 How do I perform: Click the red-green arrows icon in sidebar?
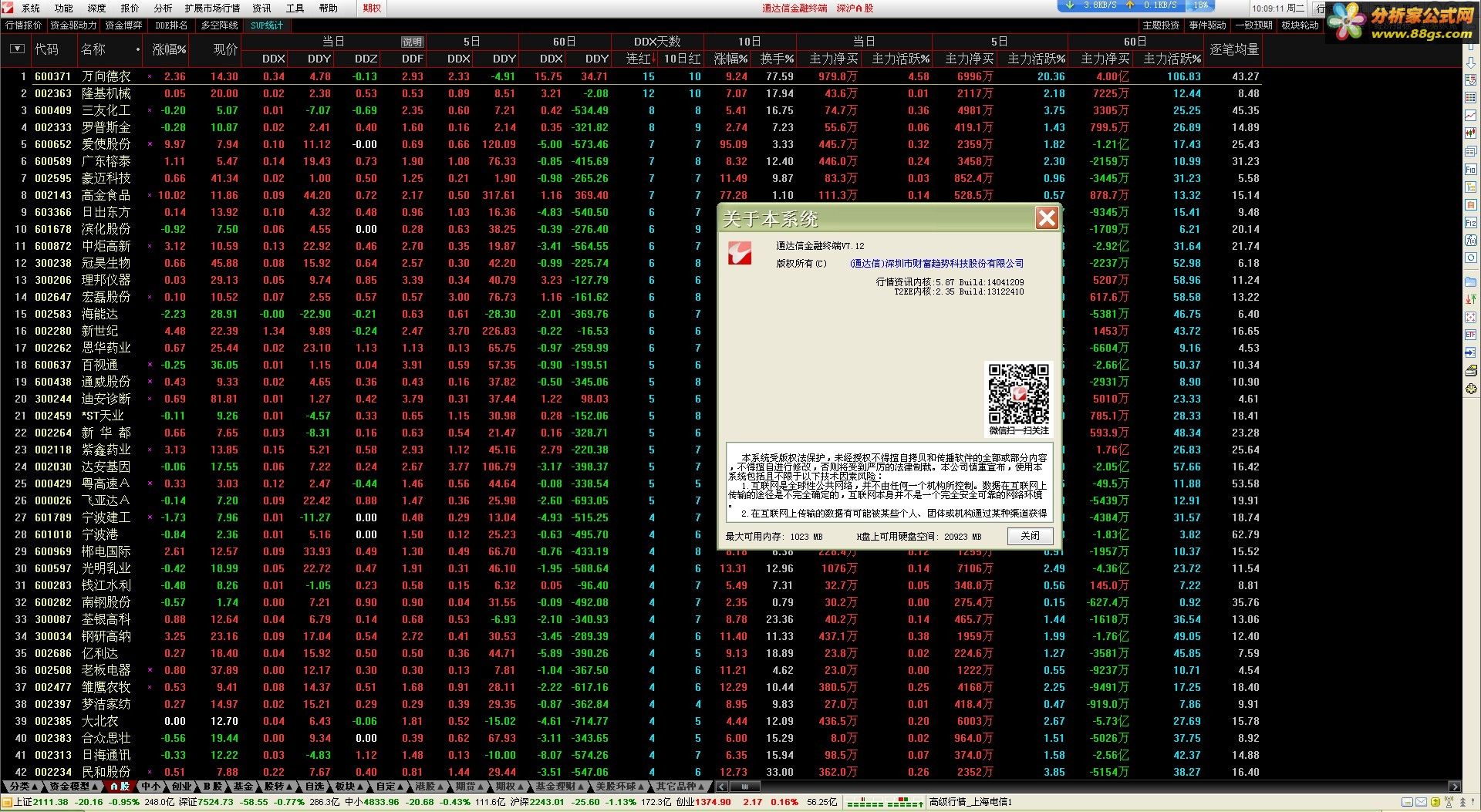pyautogui.click(x=1470, y=299)
